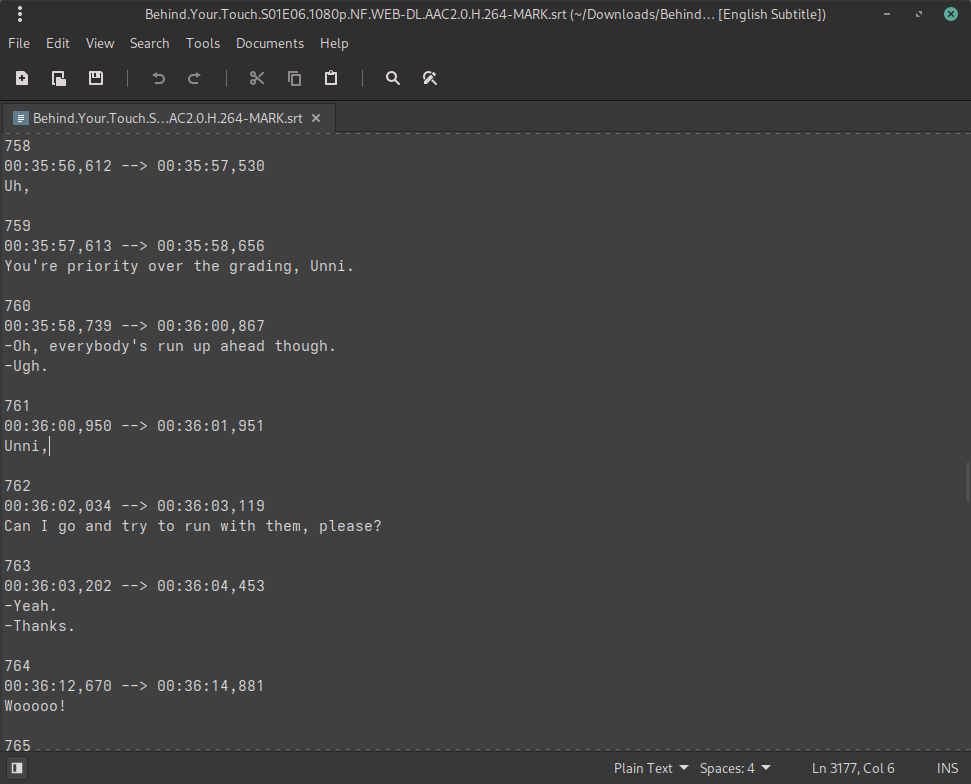The image size is (971, 784).
Task: Open Spaces: 4 indentation dropdown
Action: click(735, 768)
